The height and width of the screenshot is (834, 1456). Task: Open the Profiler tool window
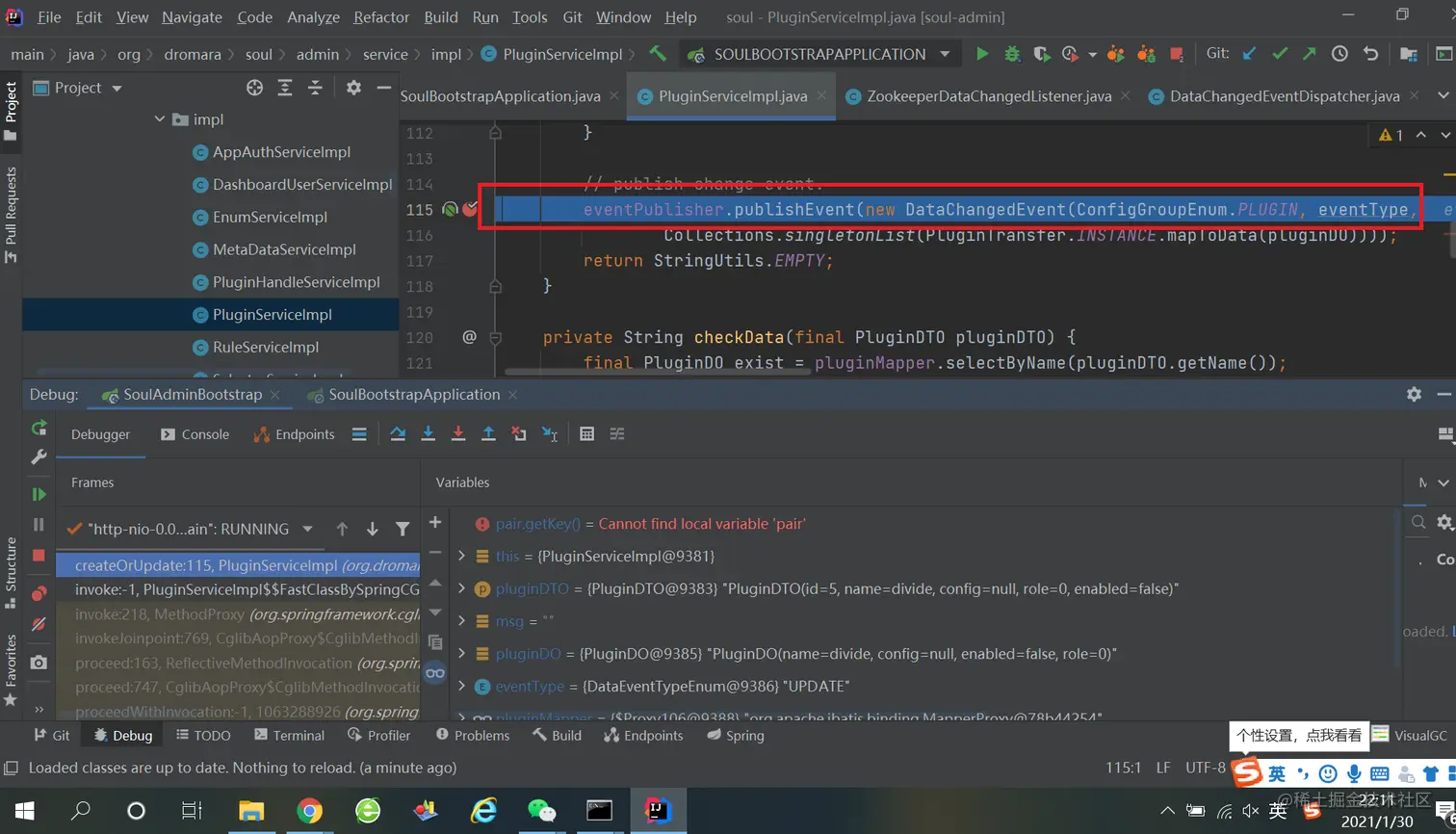coord(378,735)
